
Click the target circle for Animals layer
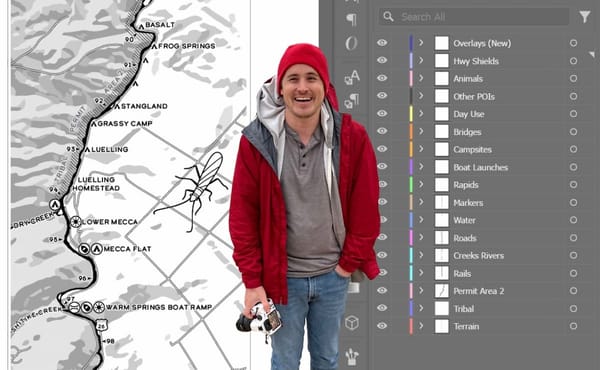573,78
